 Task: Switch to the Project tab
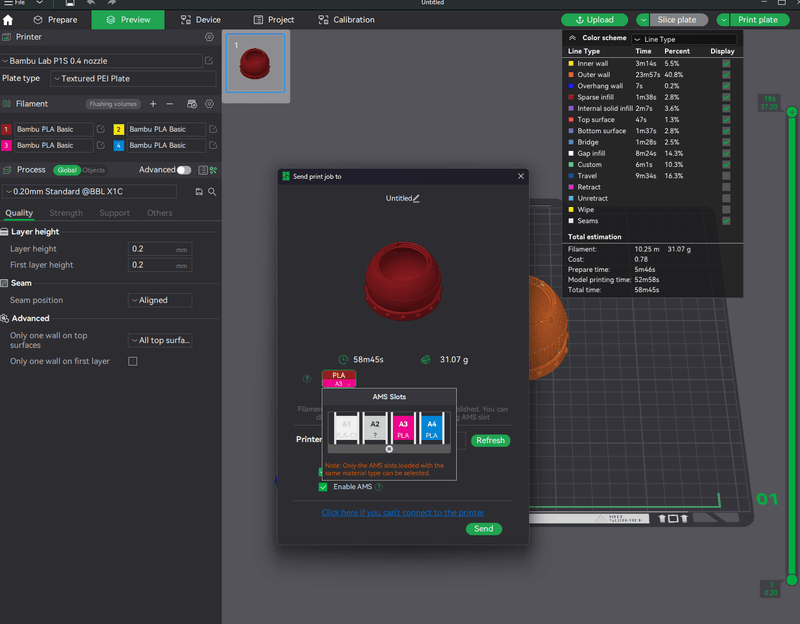[x=274, y=20]
